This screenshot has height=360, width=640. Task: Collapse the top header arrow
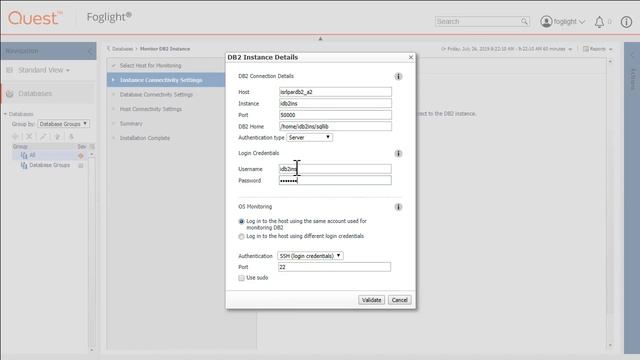(320, 38)
